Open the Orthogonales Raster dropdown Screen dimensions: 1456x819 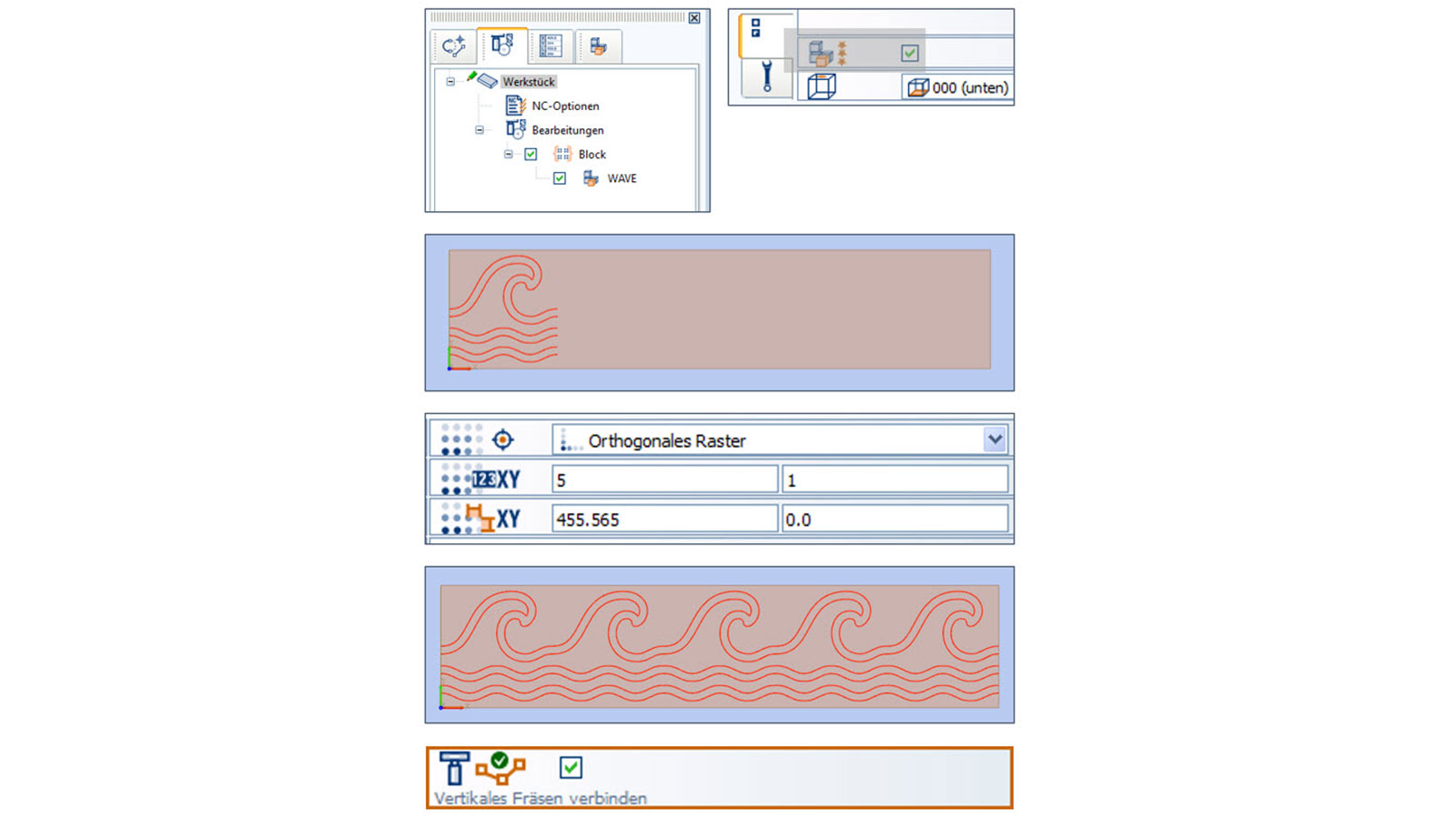pyautogui.click(x=995, y=440)
